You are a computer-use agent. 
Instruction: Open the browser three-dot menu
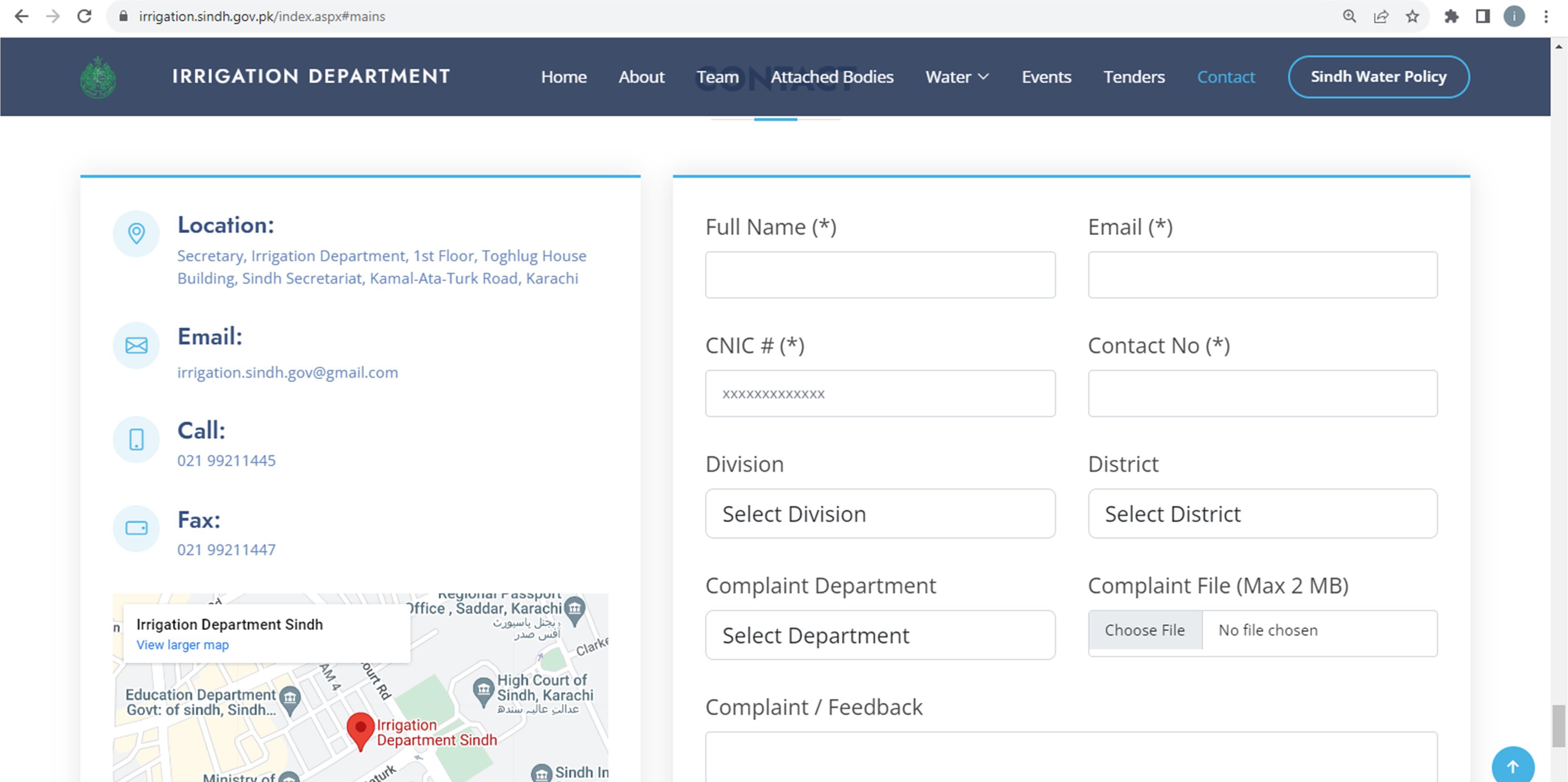[1545, 16]
